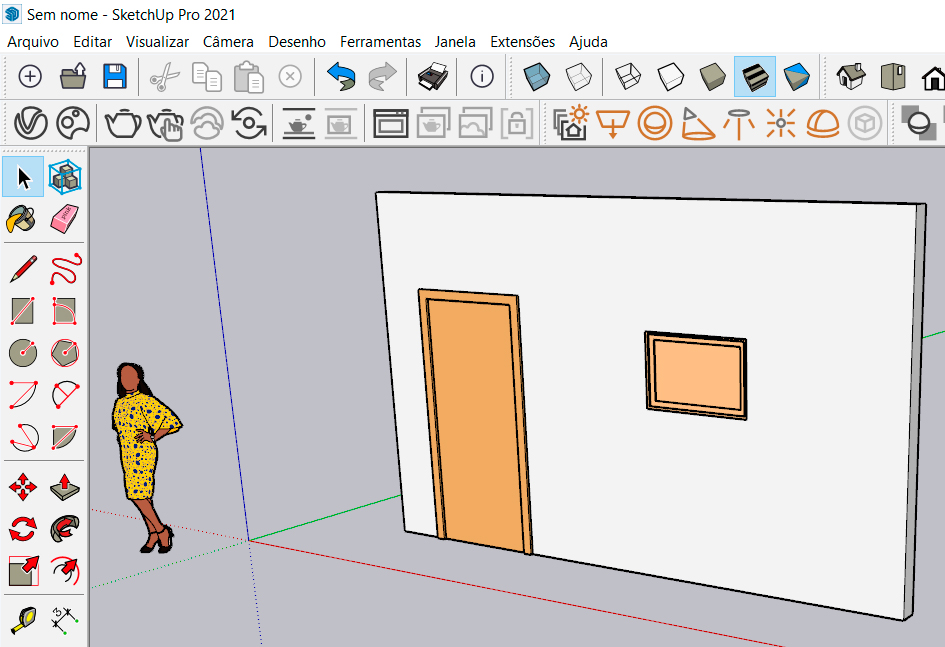Toggle the Back Edges style
The width and height of the screenshot is (945, 647).
tap(579, 77)
